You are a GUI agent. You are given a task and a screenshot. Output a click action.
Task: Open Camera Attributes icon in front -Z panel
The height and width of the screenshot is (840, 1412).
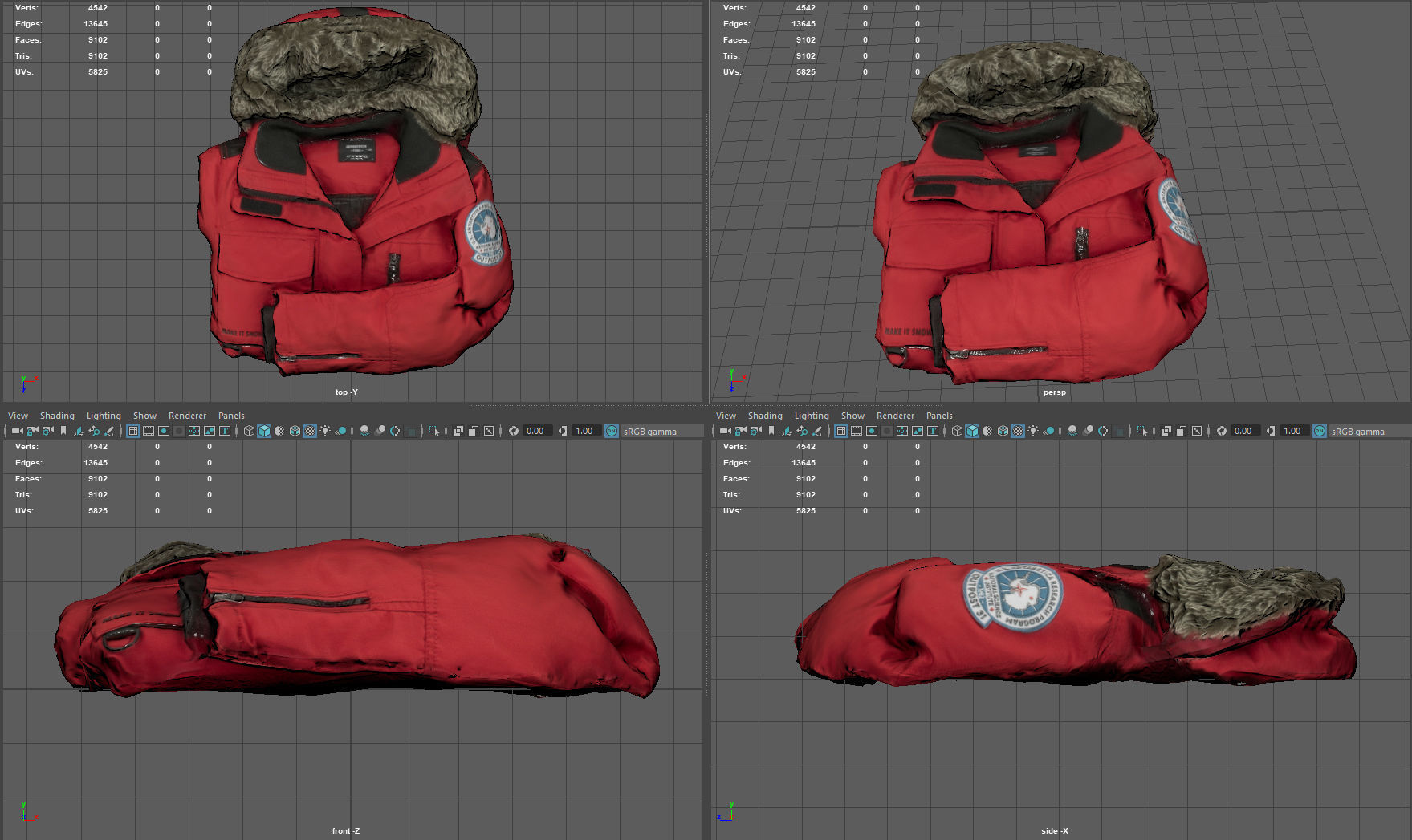click(47, 431)
